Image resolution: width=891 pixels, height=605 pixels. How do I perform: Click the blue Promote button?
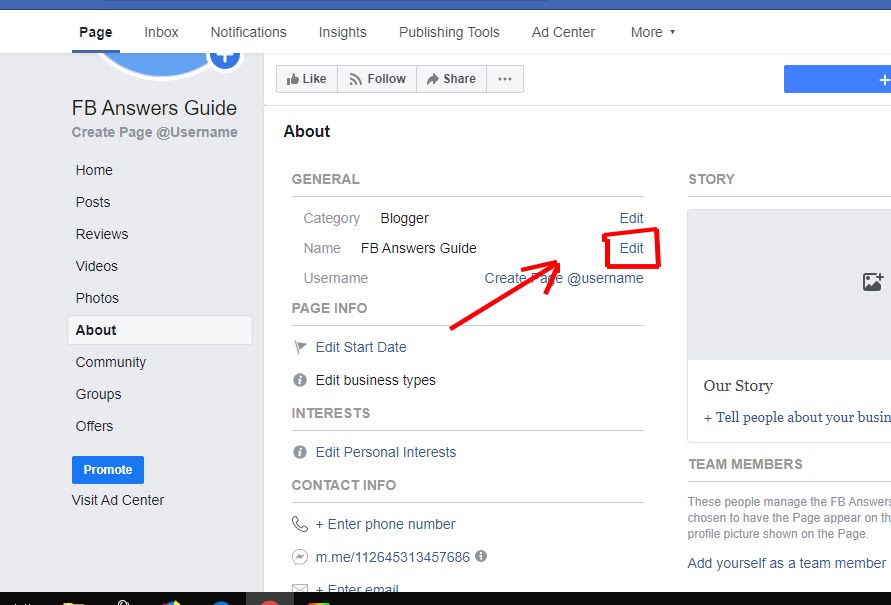108,470
